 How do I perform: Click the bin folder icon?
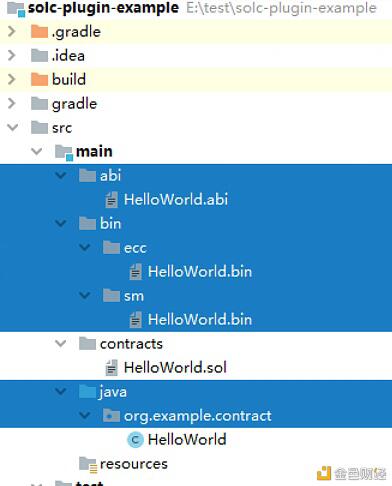(x=87, y=223)
